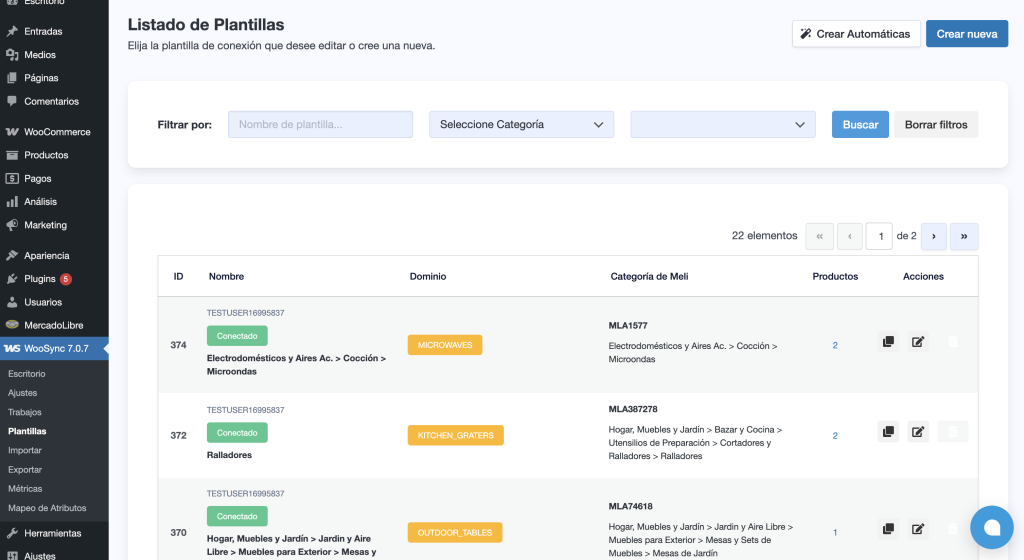Click the Crear Automáticas button
Image resolution: width=1024 pixels, height=560 pixels.
pos(856,34)
